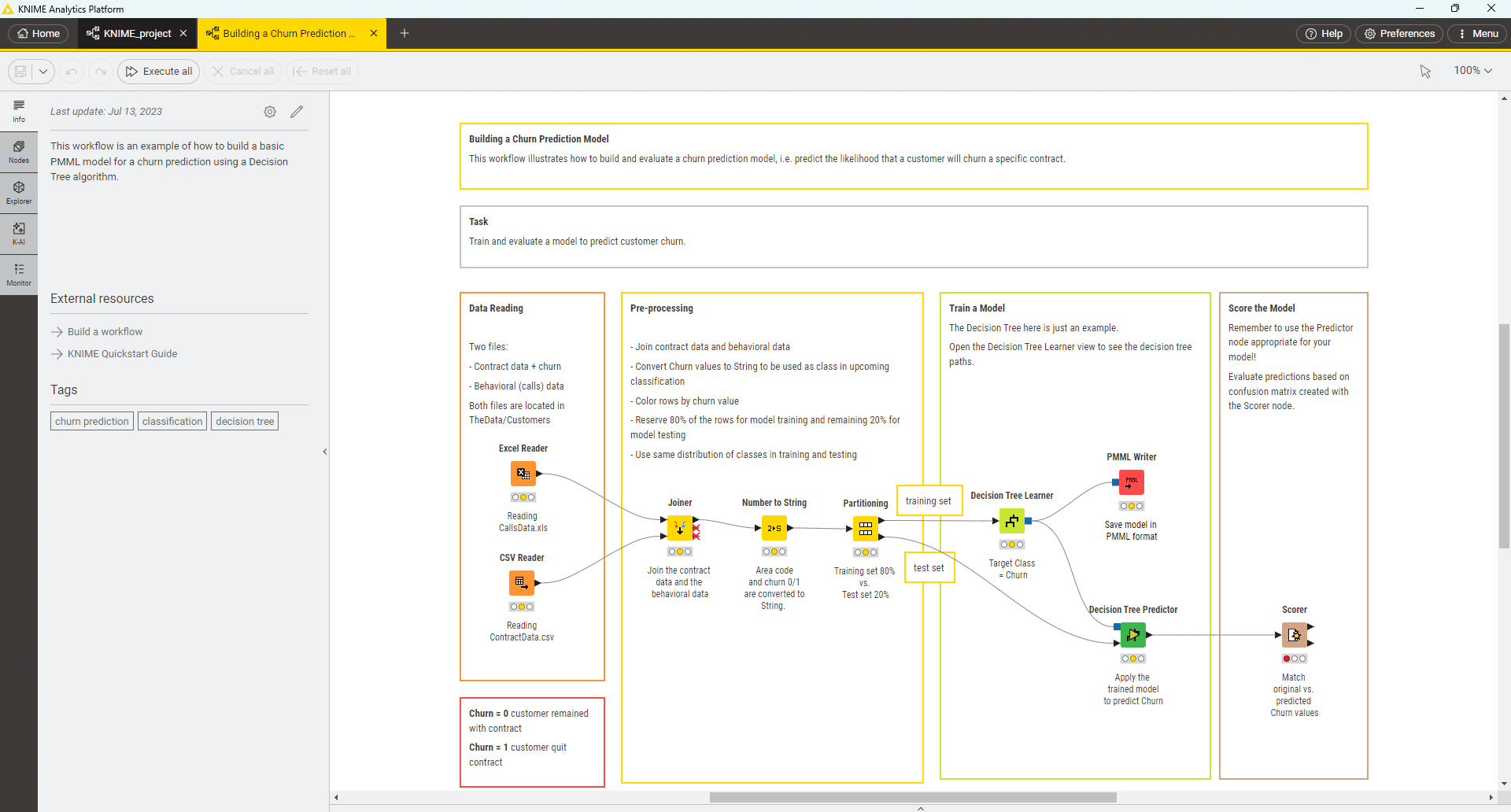Open the save options dropdown arrow
This screenshot has width=1511, height=812.
(x=43, y=72)
